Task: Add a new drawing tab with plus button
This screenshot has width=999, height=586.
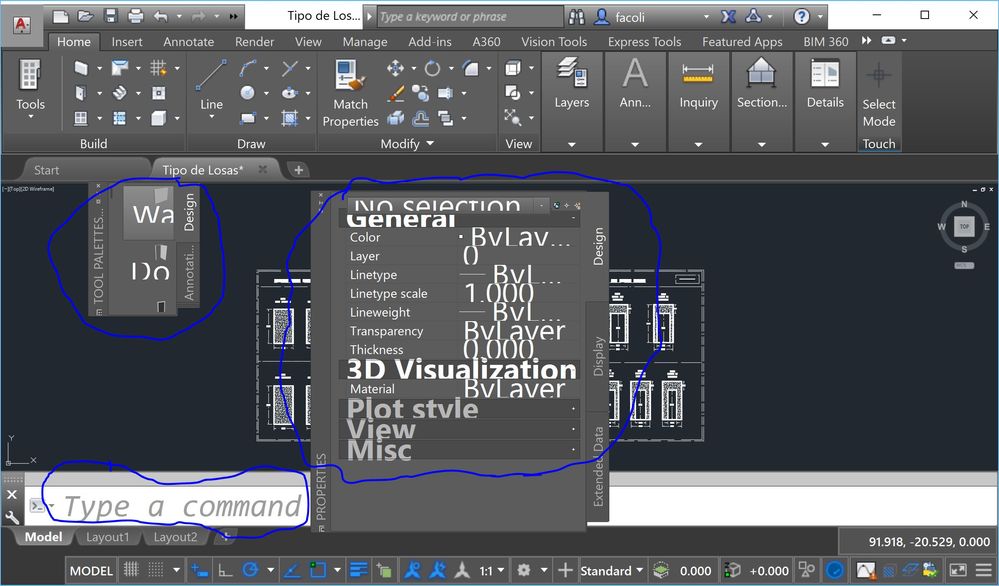Action: click(x=298, y=169)
